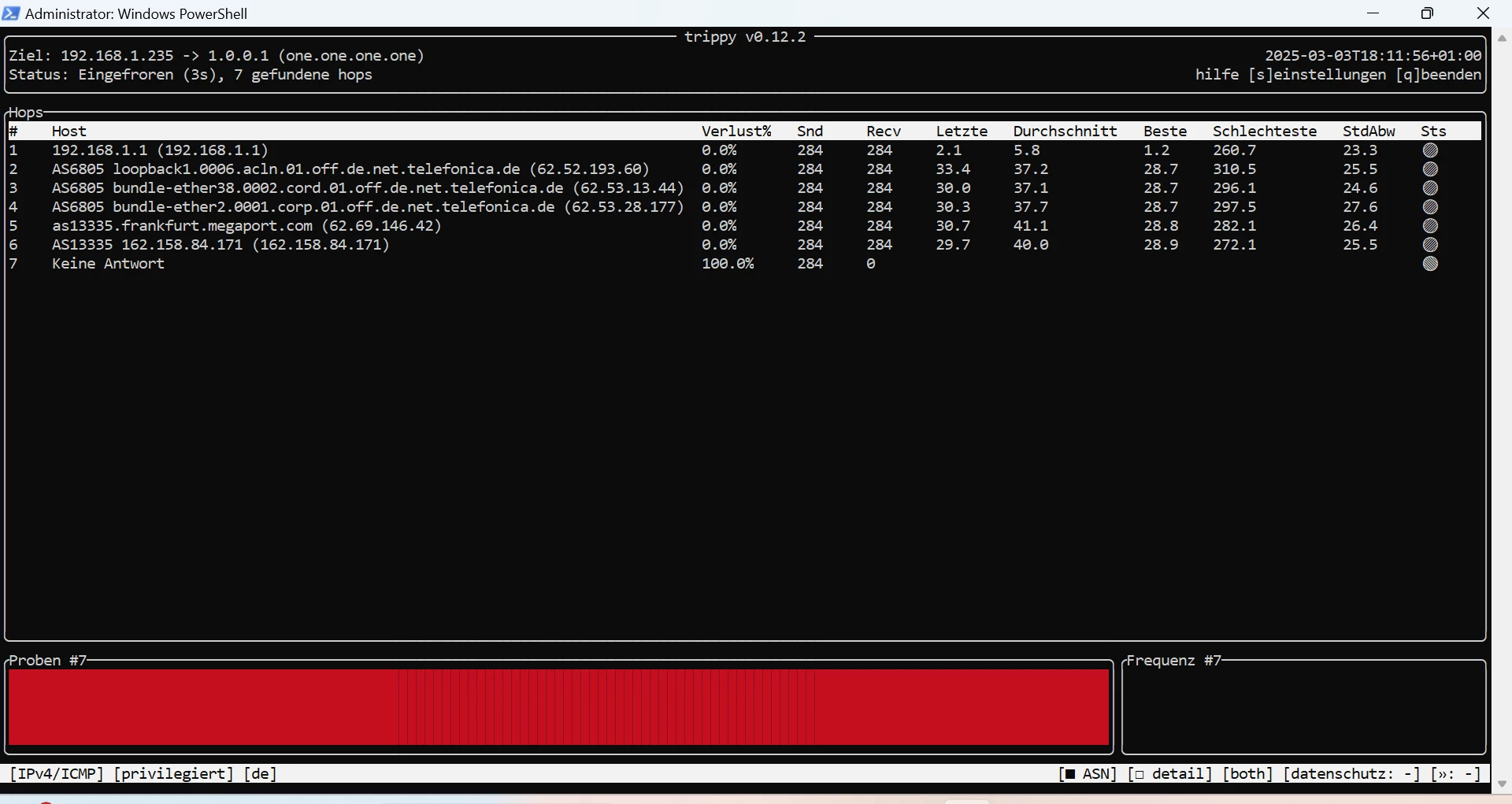Screen dimensions: 1512x804
Task: Click the [privilegiert] status entry
Action: pos(174,774)
